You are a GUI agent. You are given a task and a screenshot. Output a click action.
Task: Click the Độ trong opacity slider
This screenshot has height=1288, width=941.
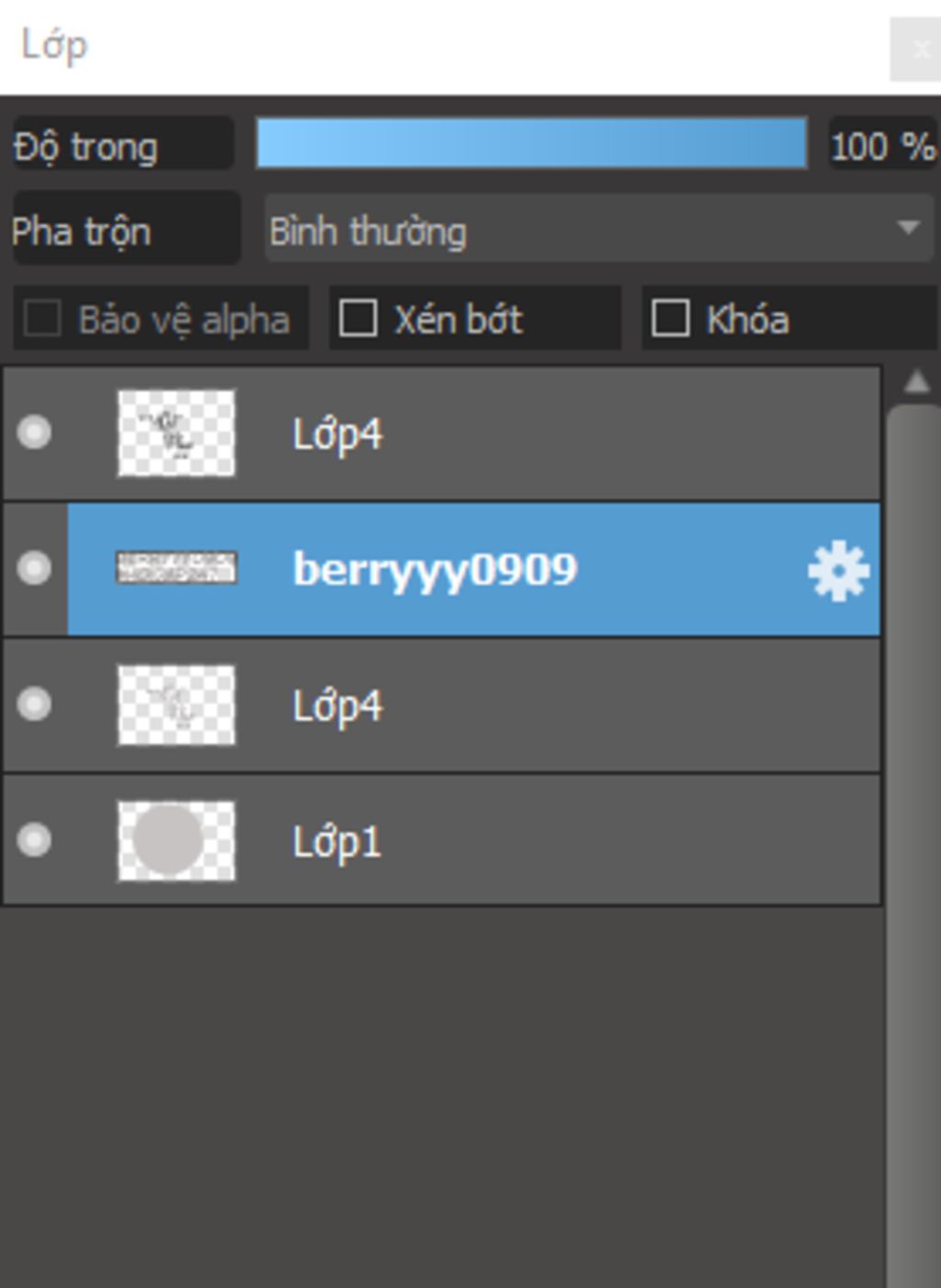(x=531, y=143)
